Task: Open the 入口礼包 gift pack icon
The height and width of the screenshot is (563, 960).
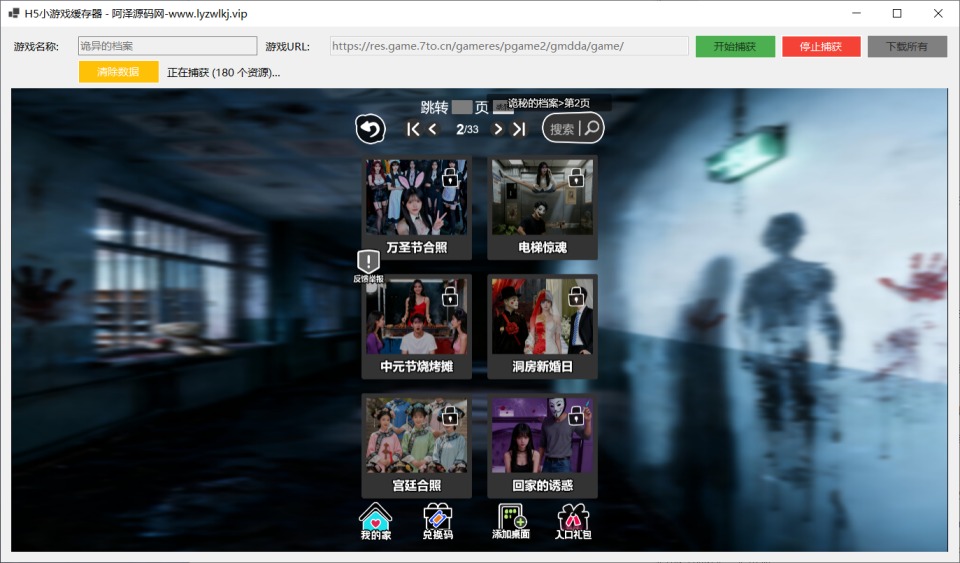Action: tap(573, 521)
